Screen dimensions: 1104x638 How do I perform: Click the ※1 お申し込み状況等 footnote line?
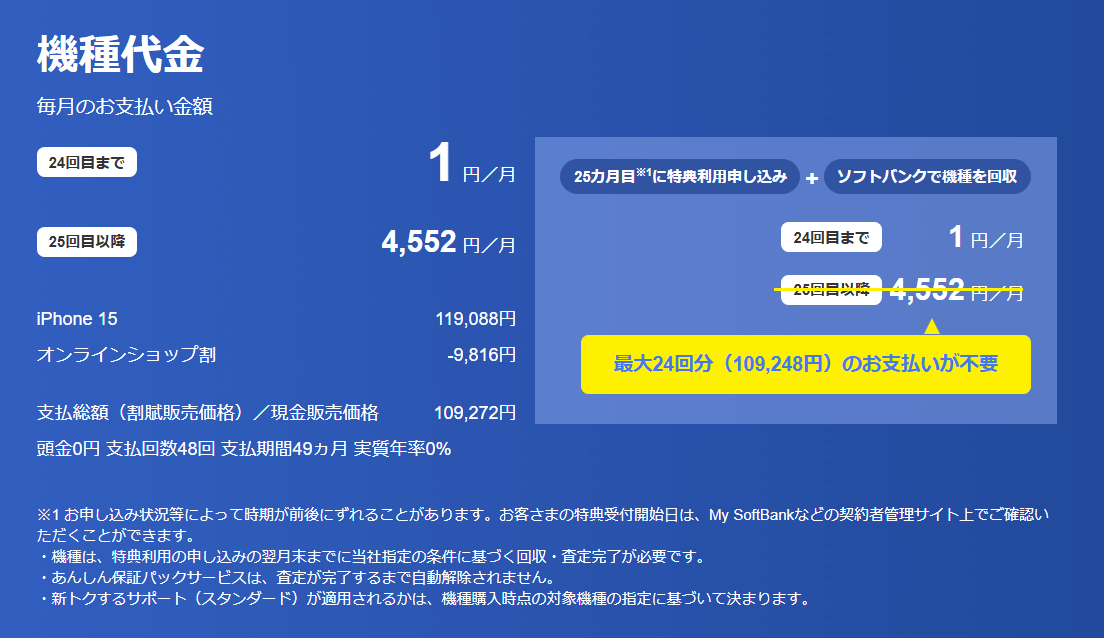click(x=543, y=515)
